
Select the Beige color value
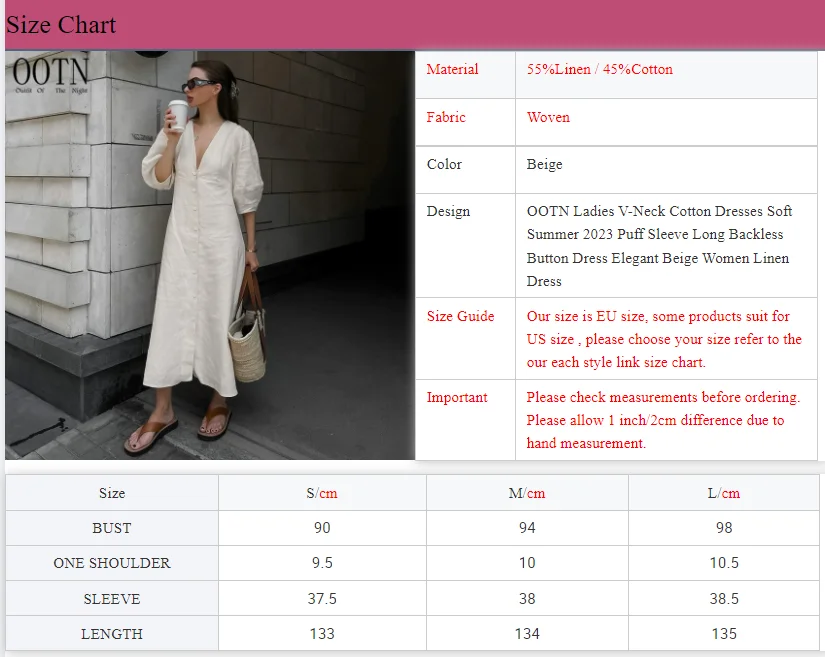[544, 164]
